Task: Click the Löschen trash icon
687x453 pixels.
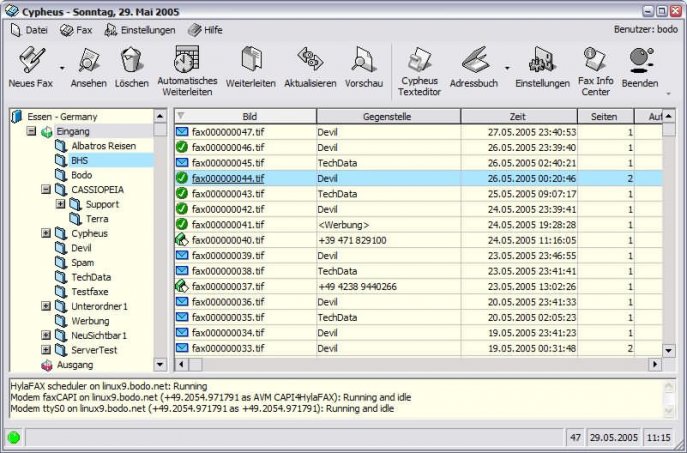Action: click(x=131, y=60)
